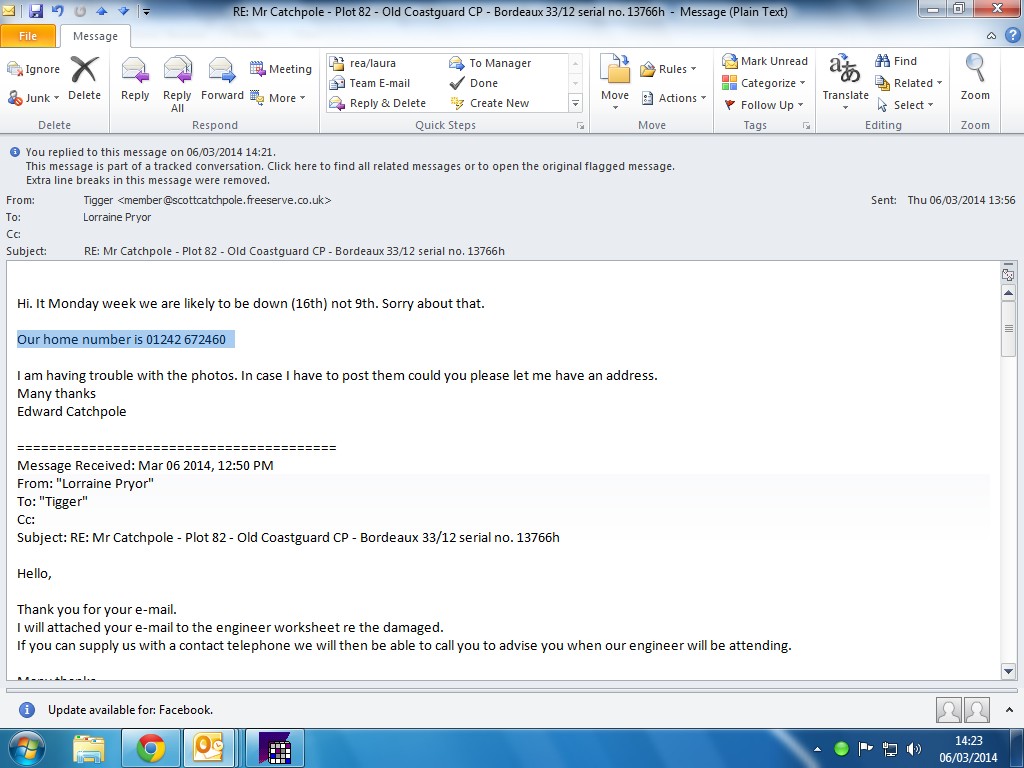The image size is (1024, 768).
Task: Reply with a Meeting request
Action: 281,69
